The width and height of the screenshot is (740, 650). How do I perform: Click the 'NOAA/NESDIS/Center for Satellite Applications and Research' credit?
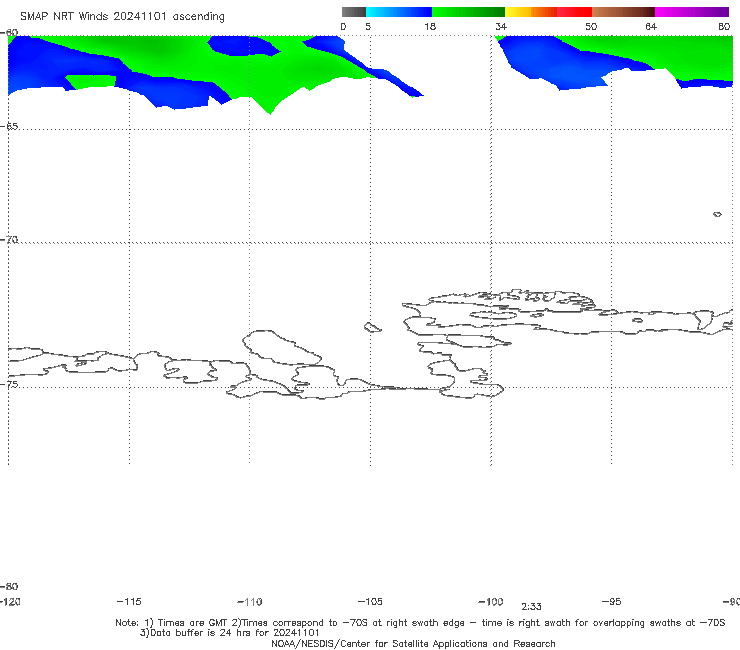point(413,643)
